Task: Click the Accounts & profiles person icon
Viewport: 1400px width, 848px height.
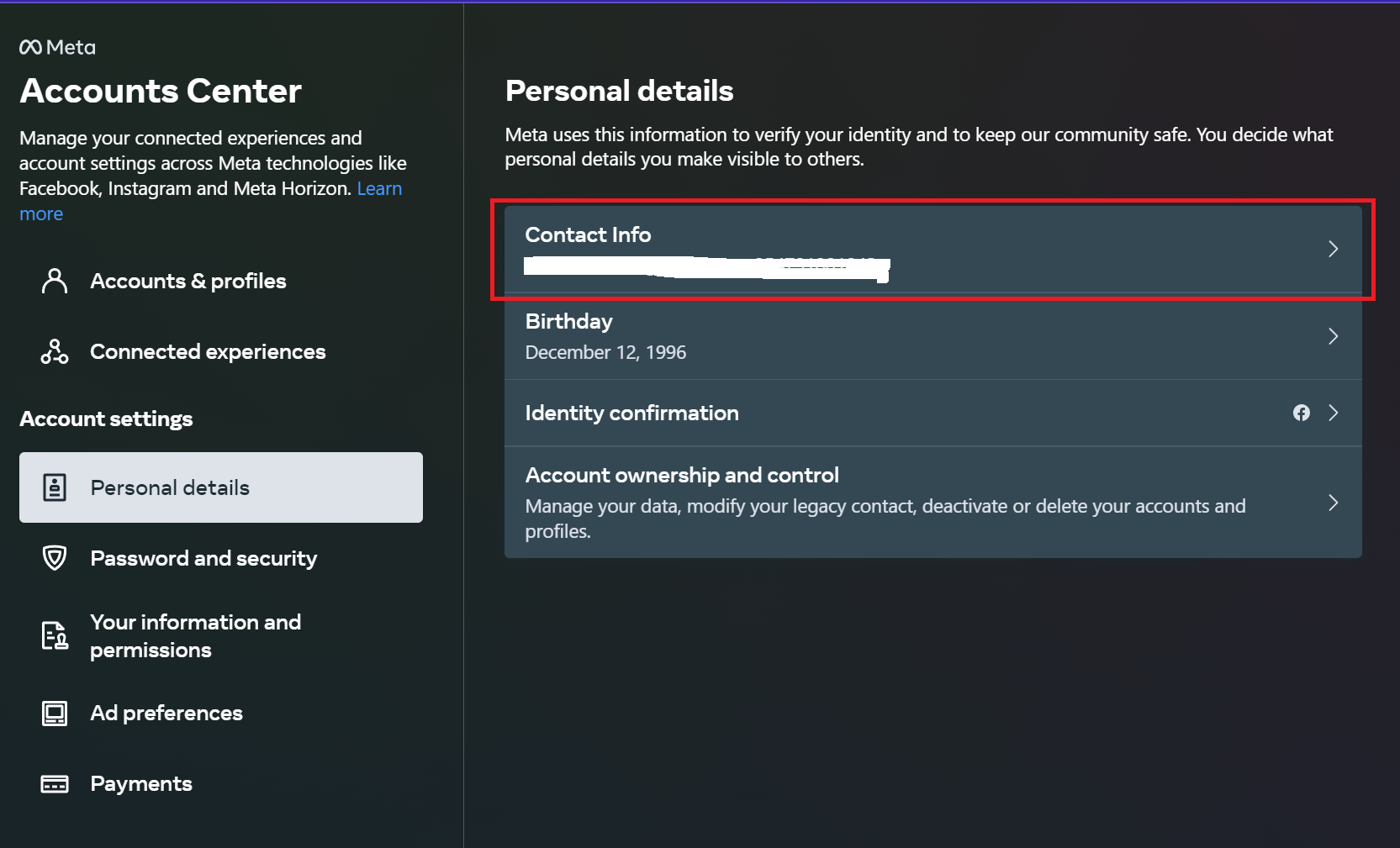Action: point(55,281)
